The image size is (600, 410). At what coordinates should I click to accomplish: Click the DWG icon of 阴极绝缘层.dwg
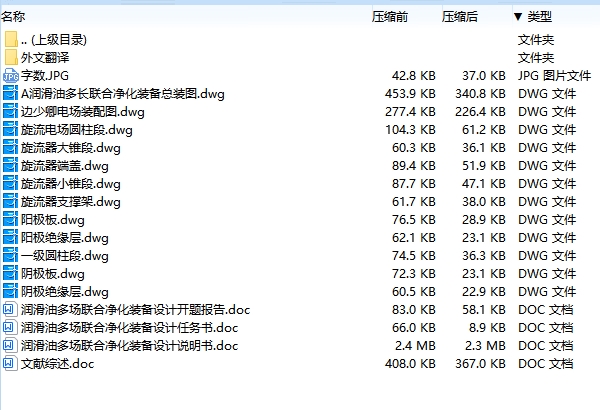tap(11, 292)
